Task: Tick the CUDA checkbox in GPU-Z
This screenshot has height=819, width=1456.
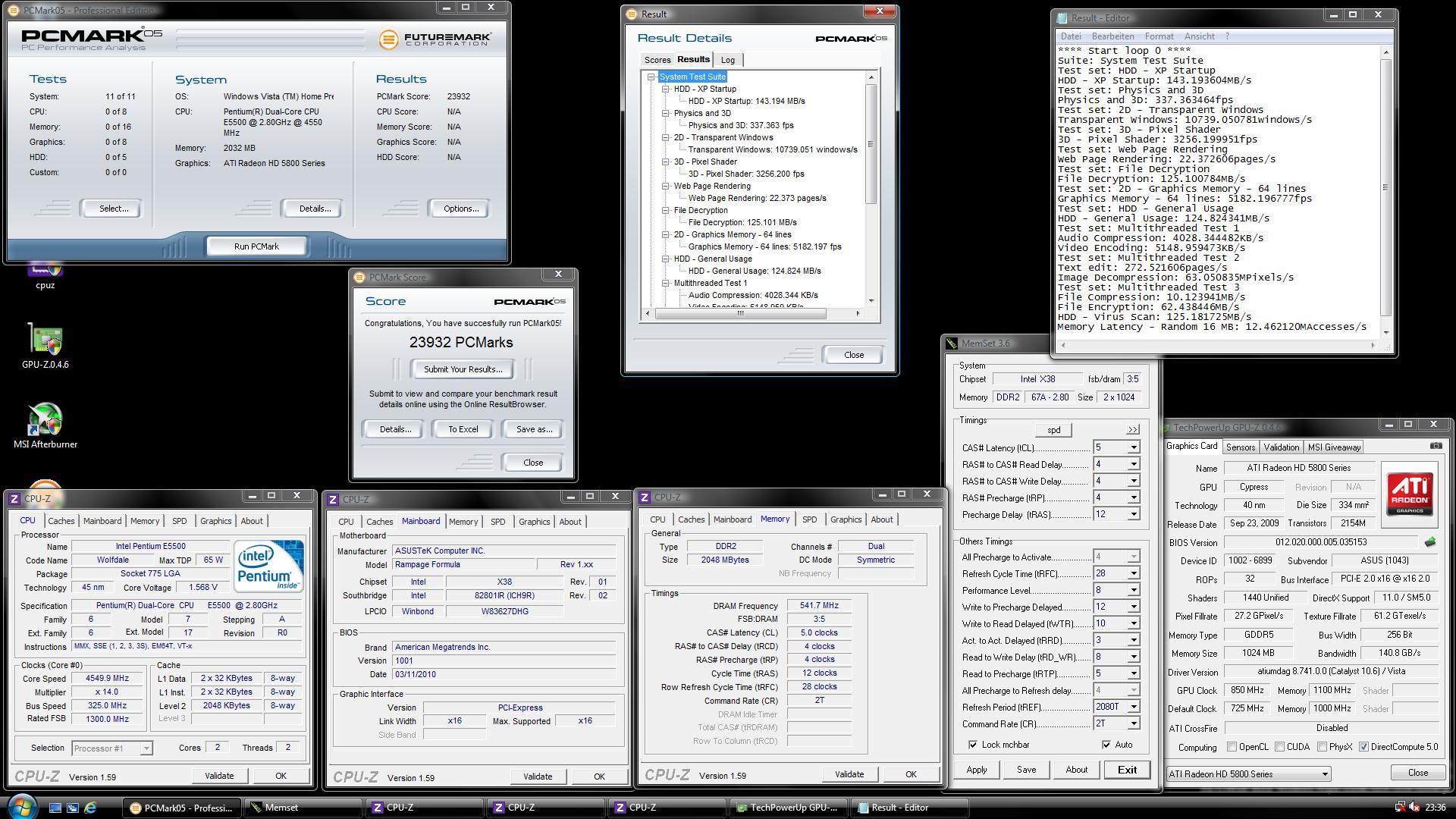Action: [1280, 747]
